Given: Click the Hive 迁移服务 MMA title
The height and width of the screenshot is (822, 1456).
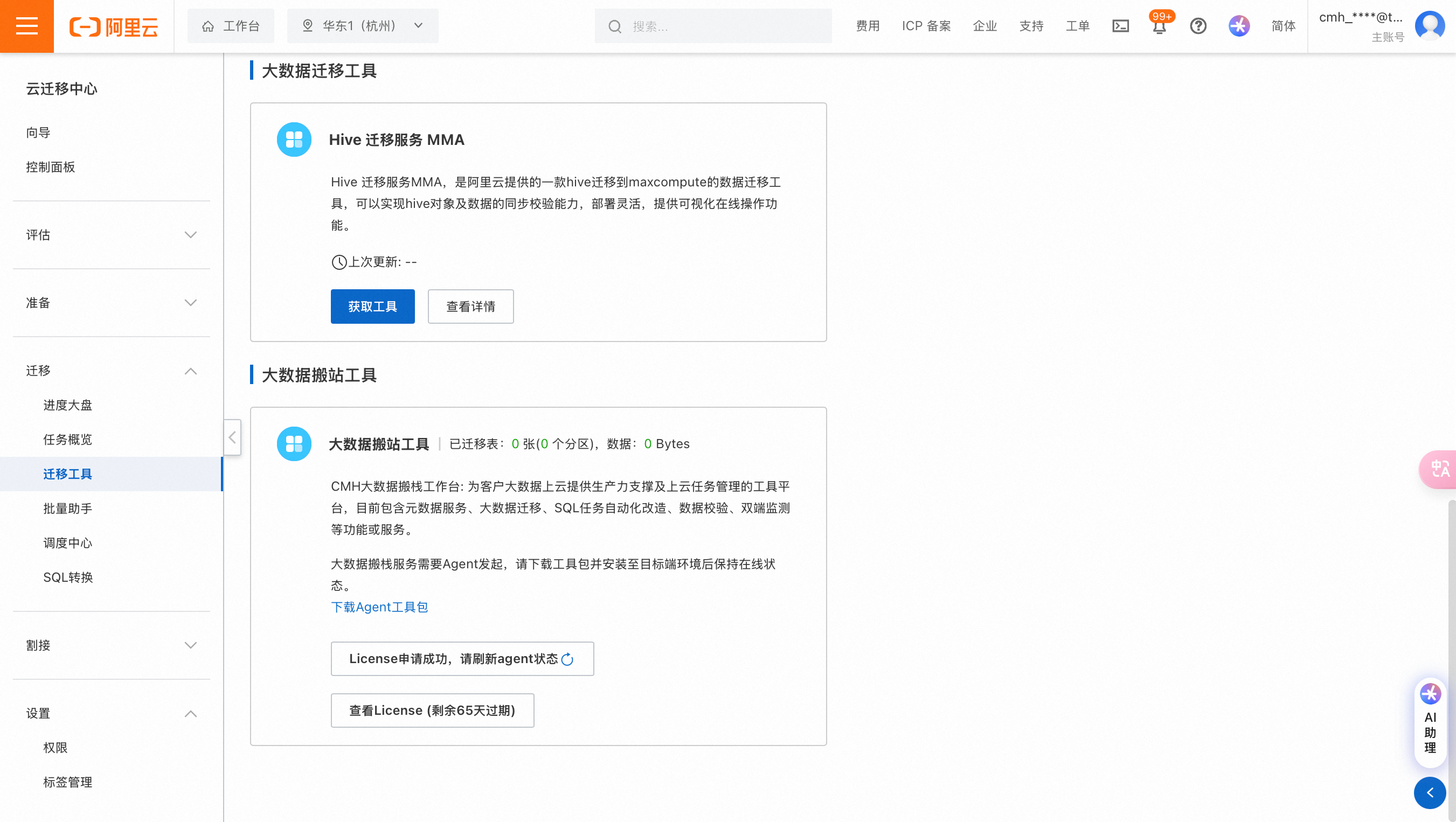Looking at the screenshot, I should (x=396, y=140).
